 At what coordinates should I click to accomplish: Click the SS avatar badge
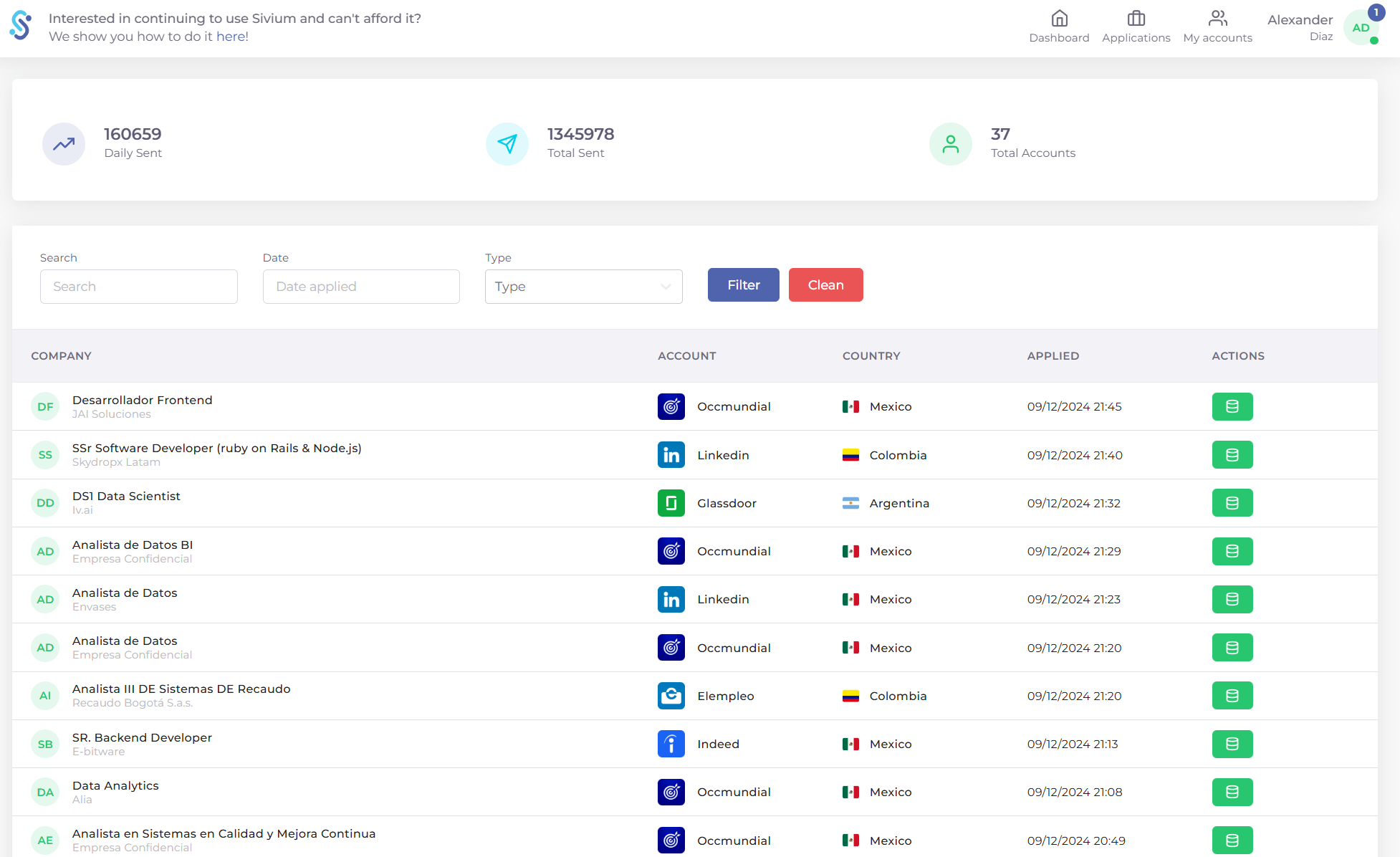coord(45,455)
